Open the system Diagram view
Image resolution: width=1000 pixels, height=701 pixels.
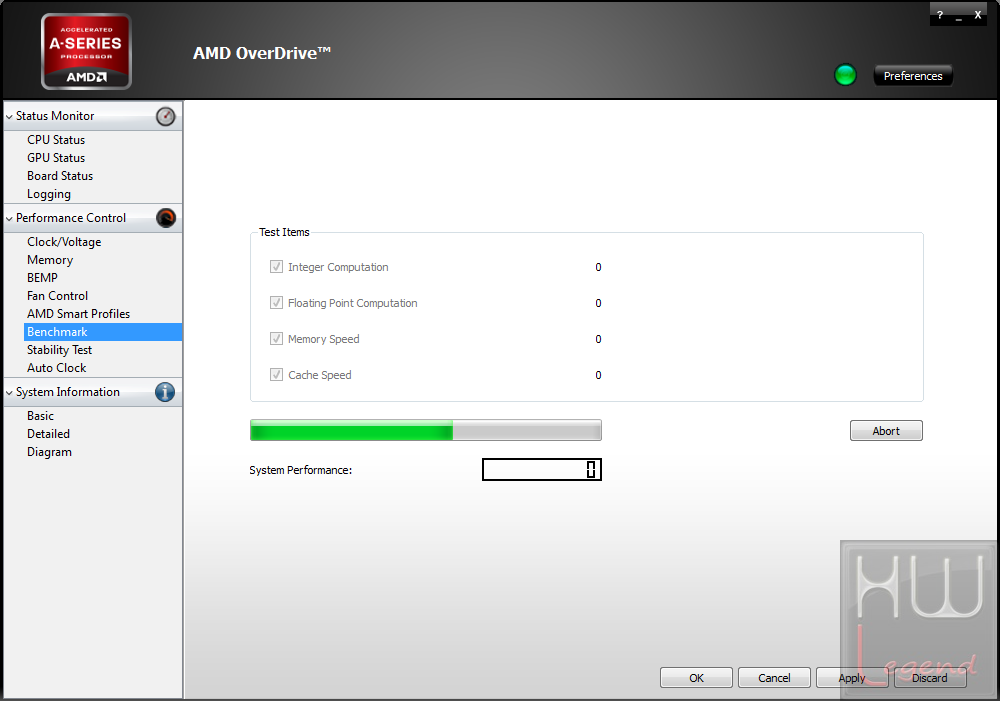pos(49,452)
